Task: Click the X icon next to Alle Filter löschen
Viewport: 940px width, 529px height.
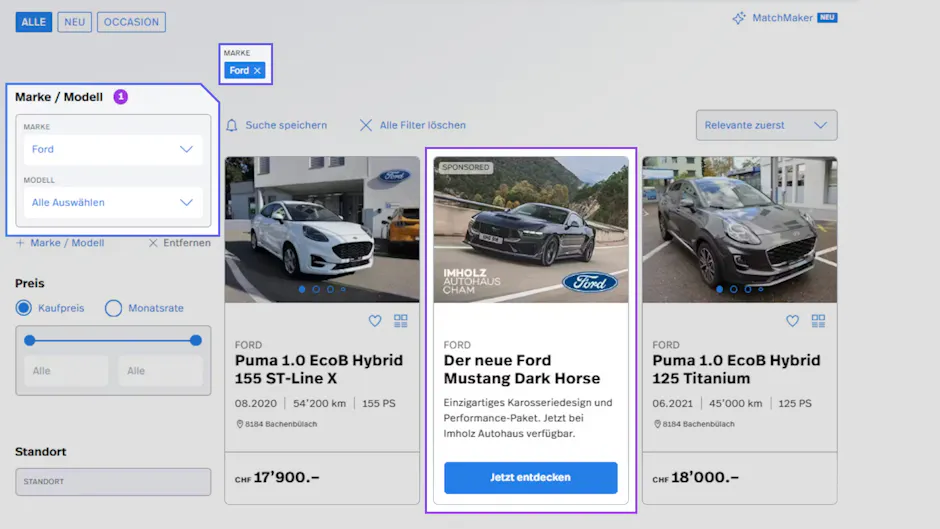Action: 366,125
